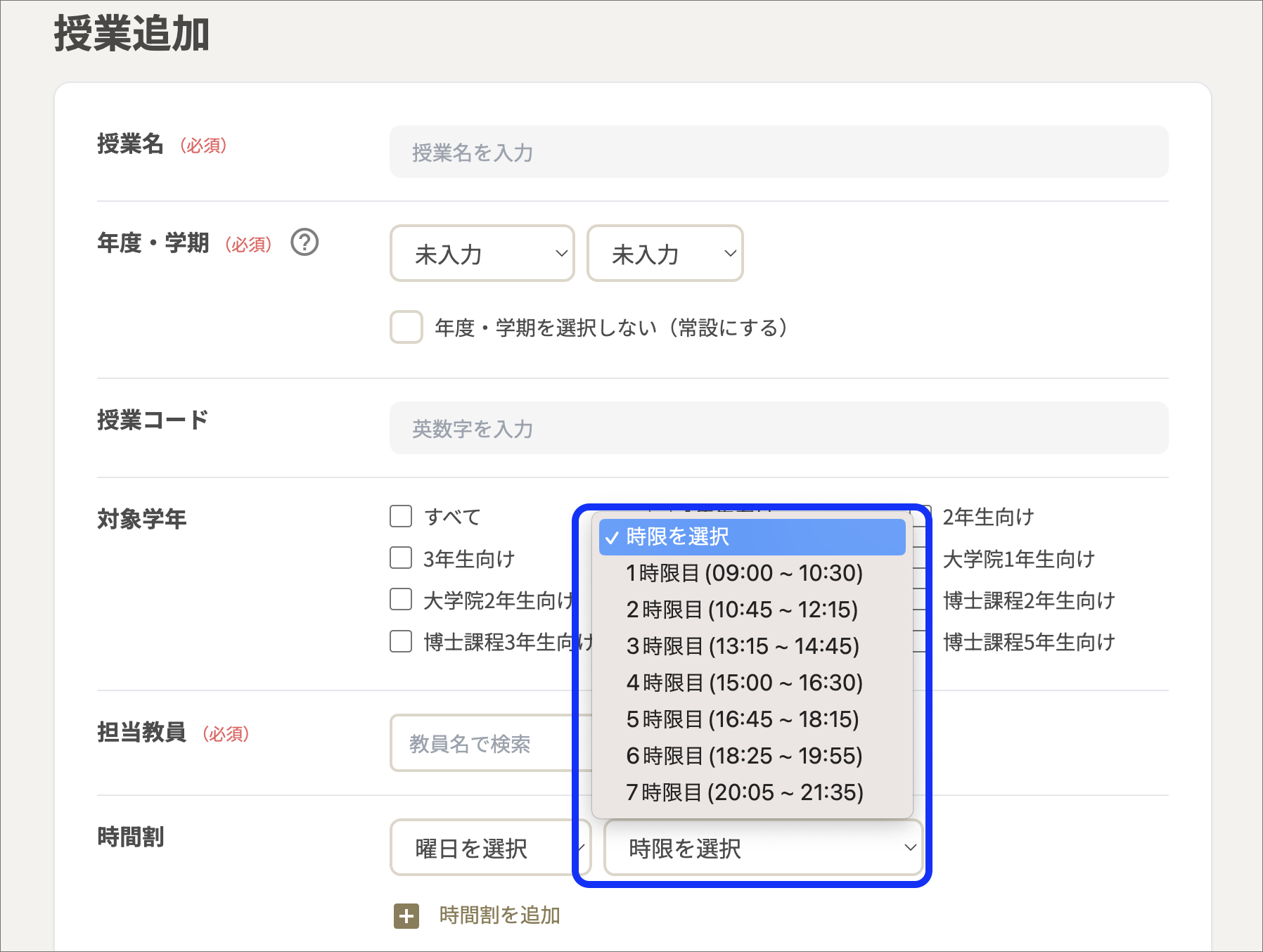Image resolution: width=1263 pixels, height=952 pixels.
Task: Enable the 年度・学期を選択しない checkbox
Action: [405, 327]
